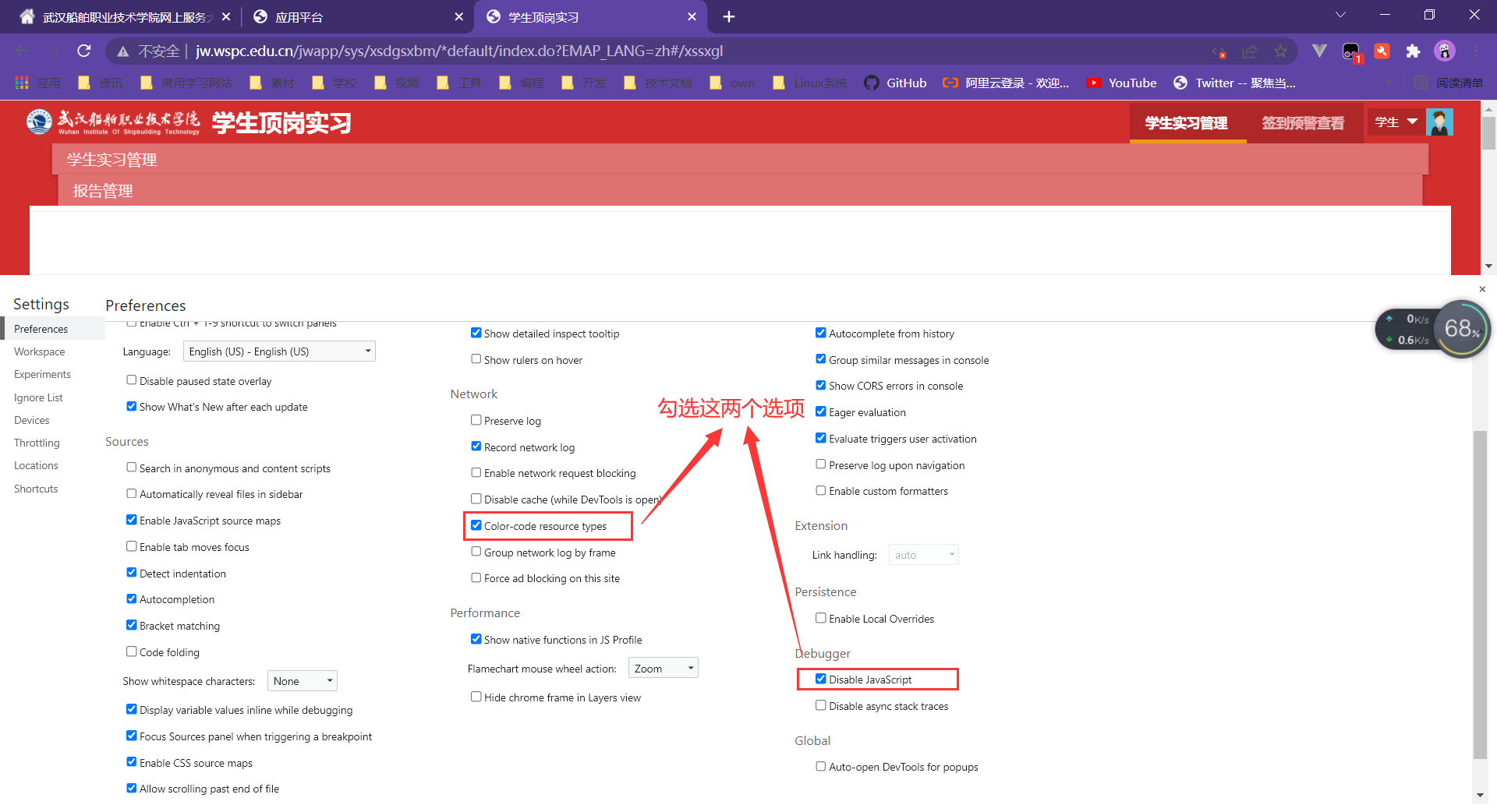Open the Link handling dropdown
The image size is (1497, 812).
923,555
